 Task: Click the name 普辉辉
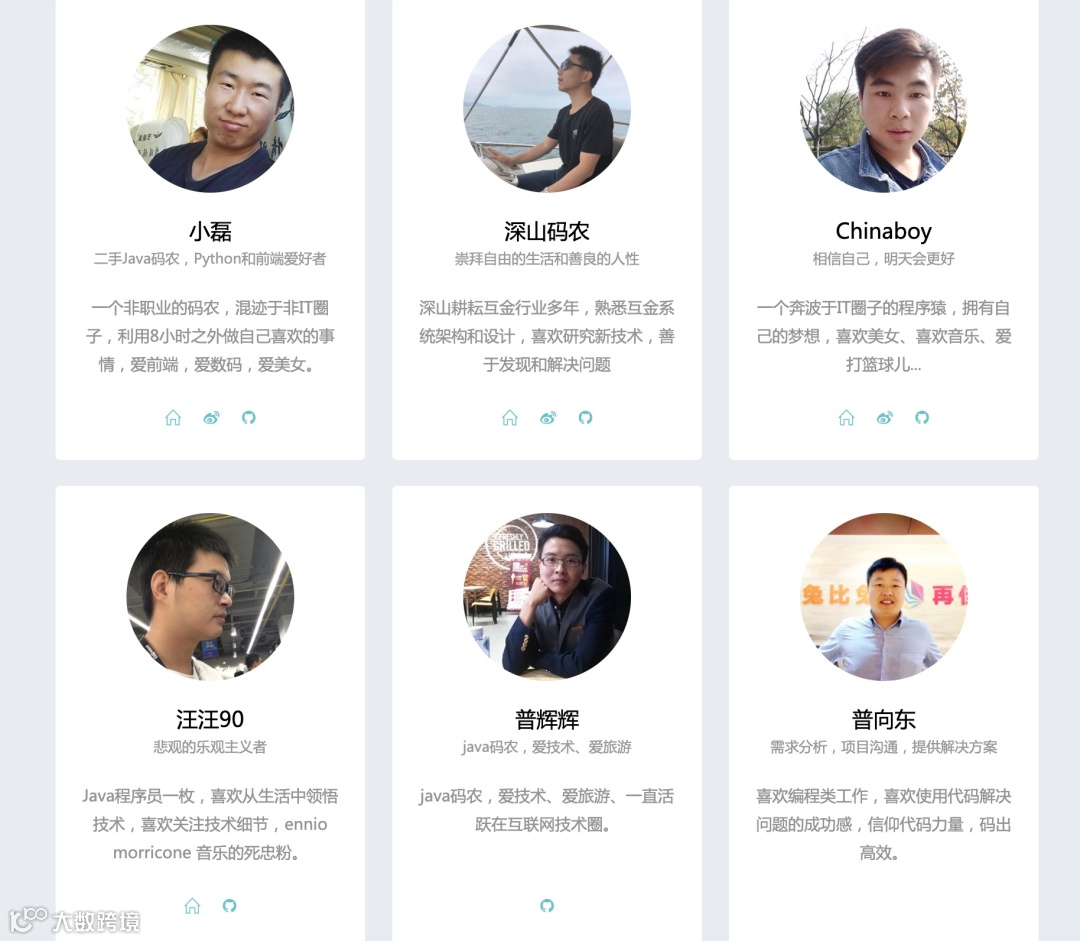point(547,719)
